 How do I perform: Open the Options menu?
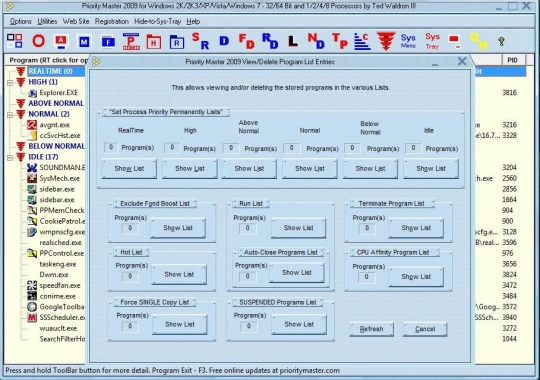coord(21,21)
